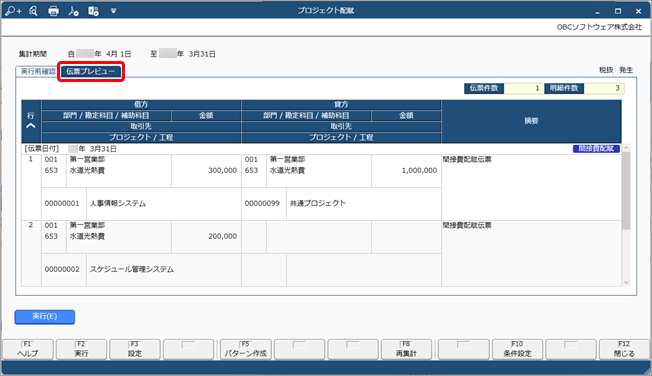Click project code 00000001
652x376 pixels.
62,203
